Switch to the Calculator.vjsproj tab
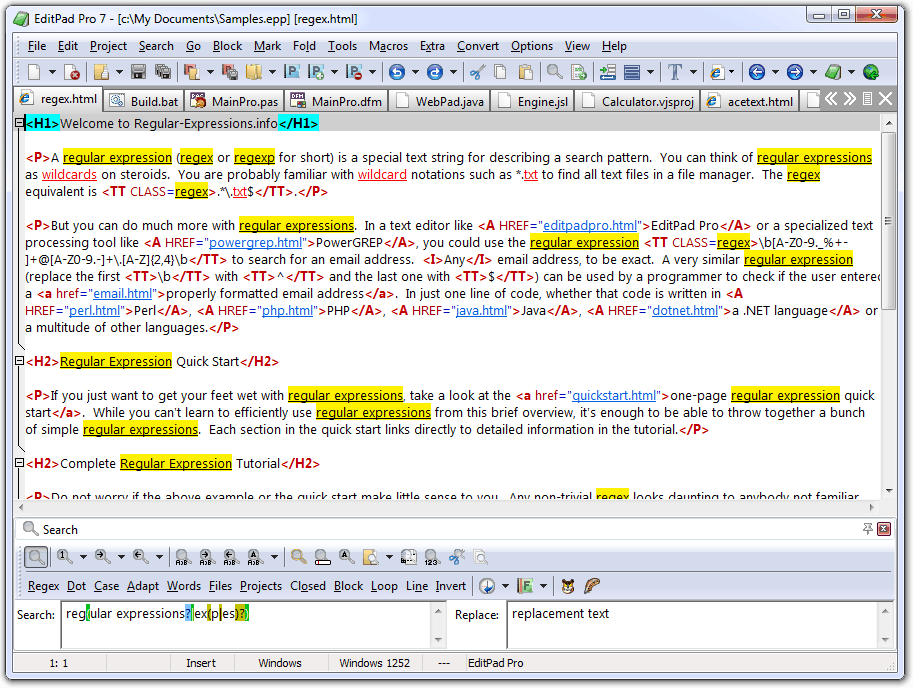 [x=638, y=101]
